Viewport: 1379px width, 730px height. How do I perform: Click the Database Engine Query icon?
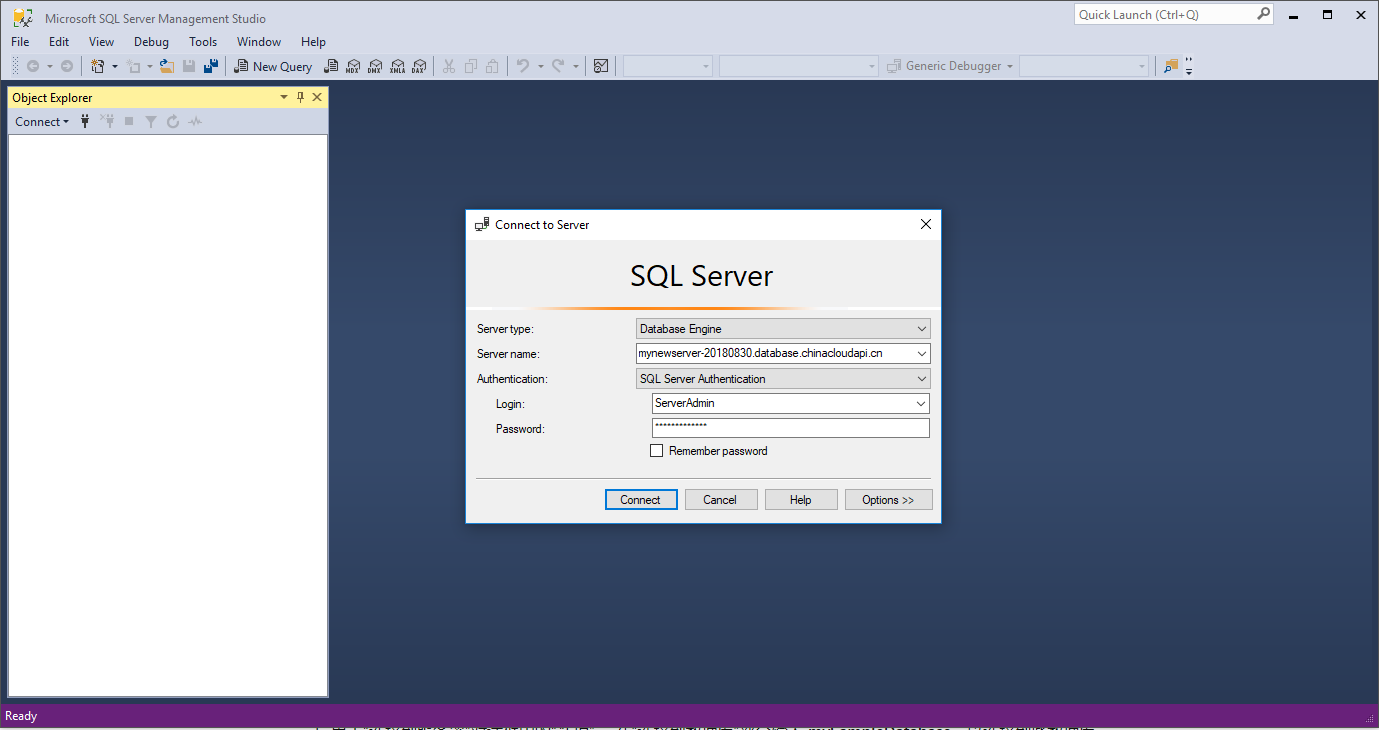tap(331, 66)
